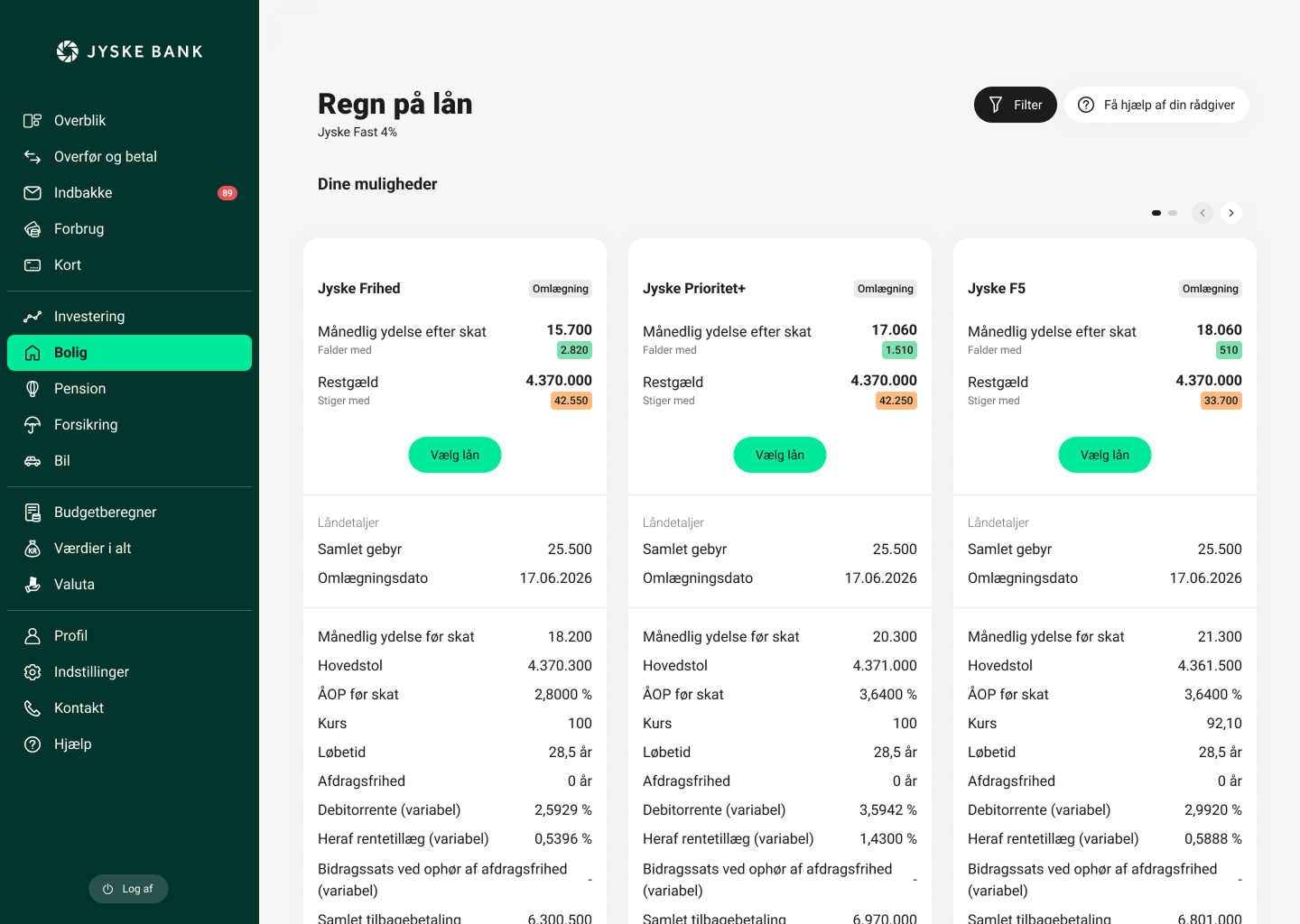Go to next loan options page arrow
This screenshot has width=1300, height=924.
[x=1231, y=213]
